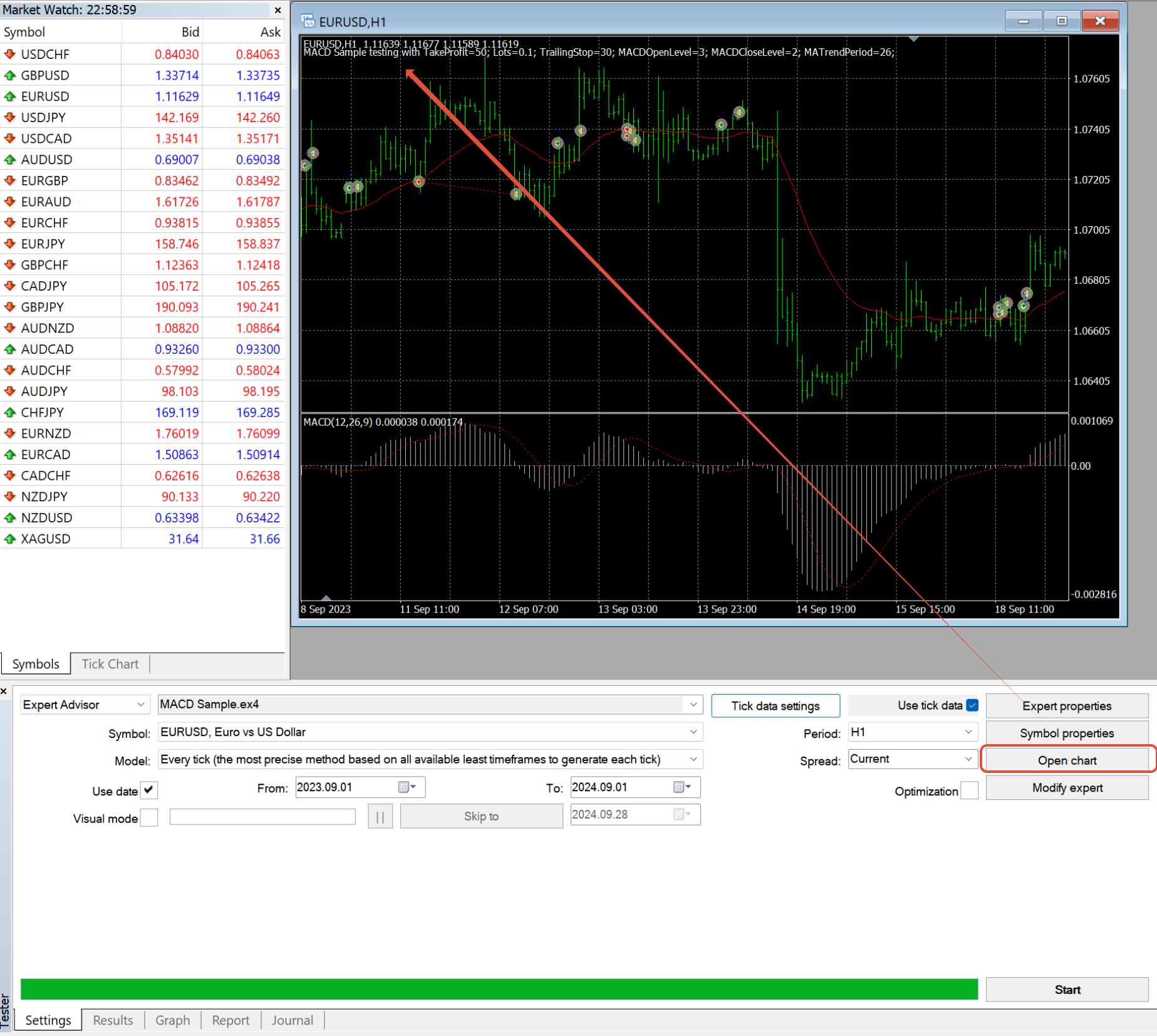Click the USDJPY down-arrow icon
The width and height of the screenshot is (1157, 1036).
[10, 117]
